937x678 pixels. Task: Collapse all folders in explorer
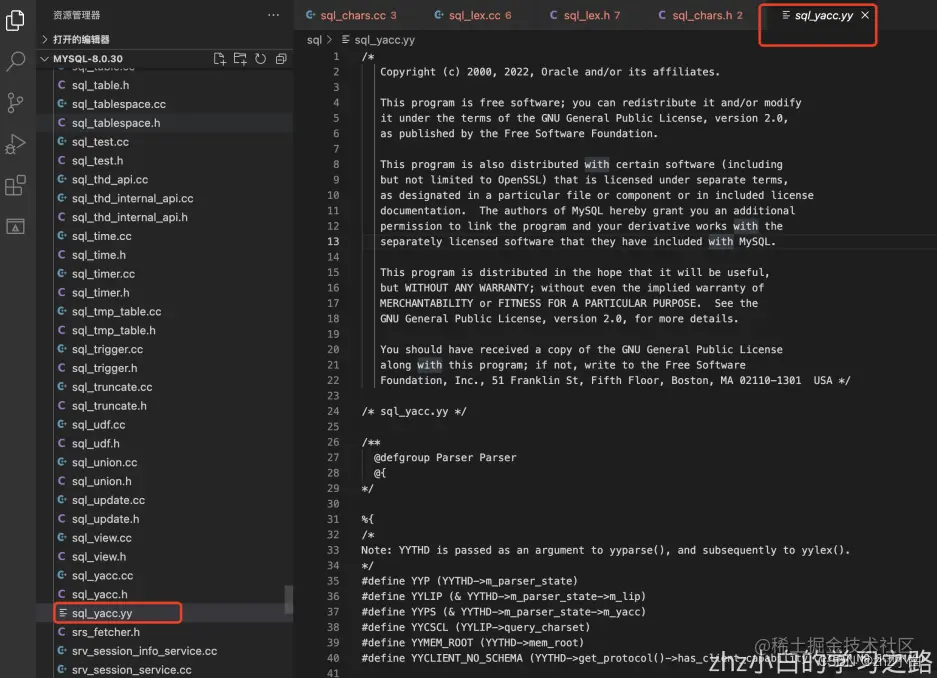[281, 59]
